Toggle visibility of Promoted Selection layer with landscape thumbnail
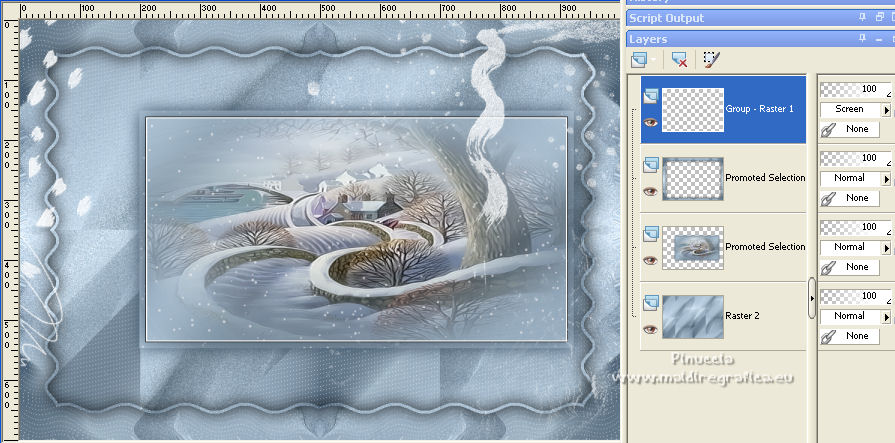 pos(651,260)
